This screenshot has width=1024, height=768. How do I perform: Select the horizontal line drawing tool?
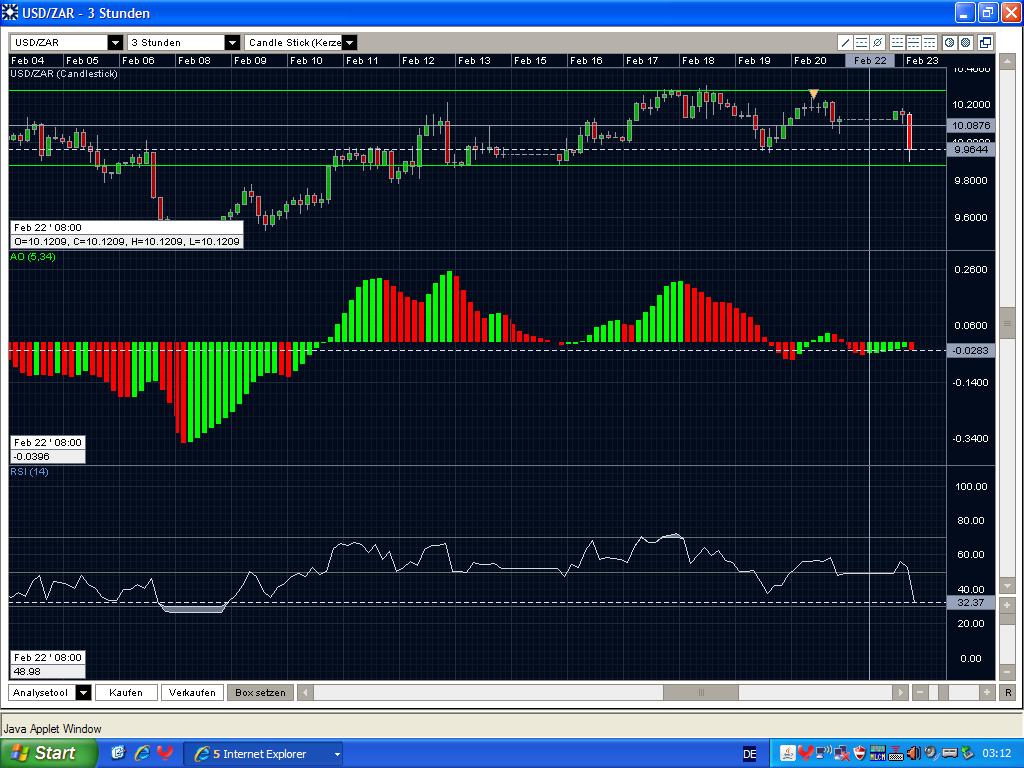[x=862, y=42]
